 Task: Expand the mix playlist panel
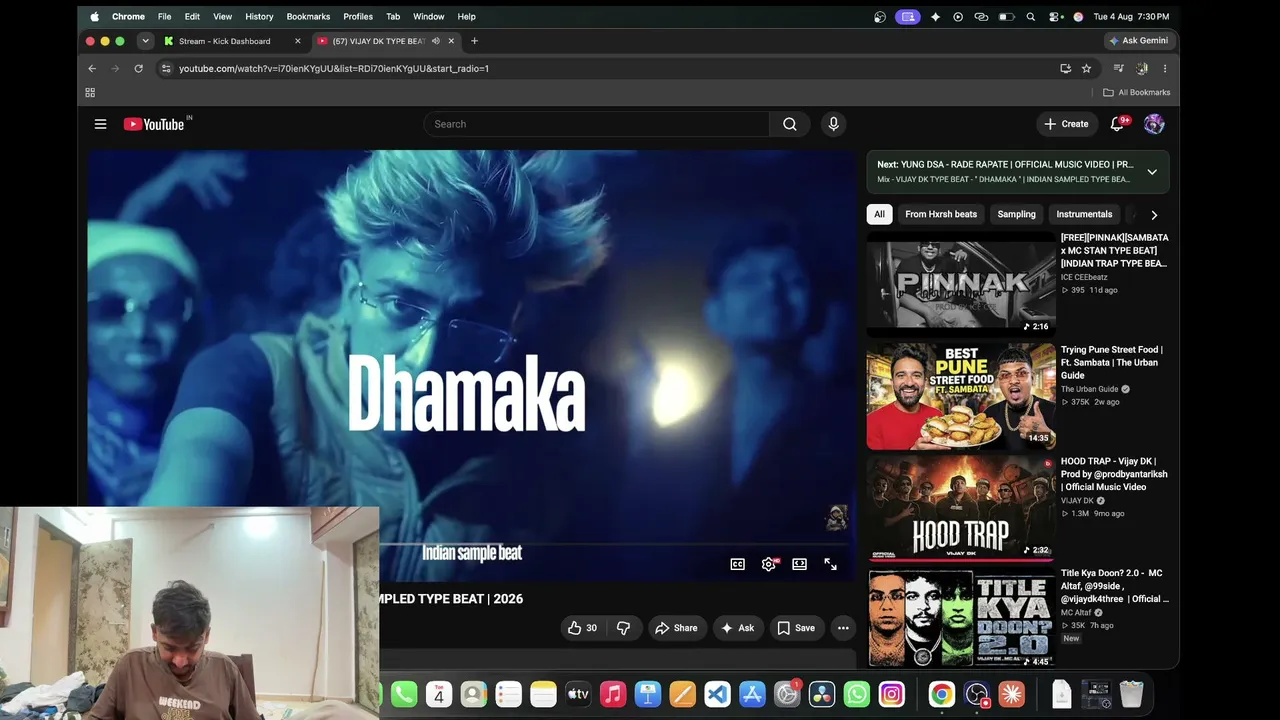pos(1152,172)
